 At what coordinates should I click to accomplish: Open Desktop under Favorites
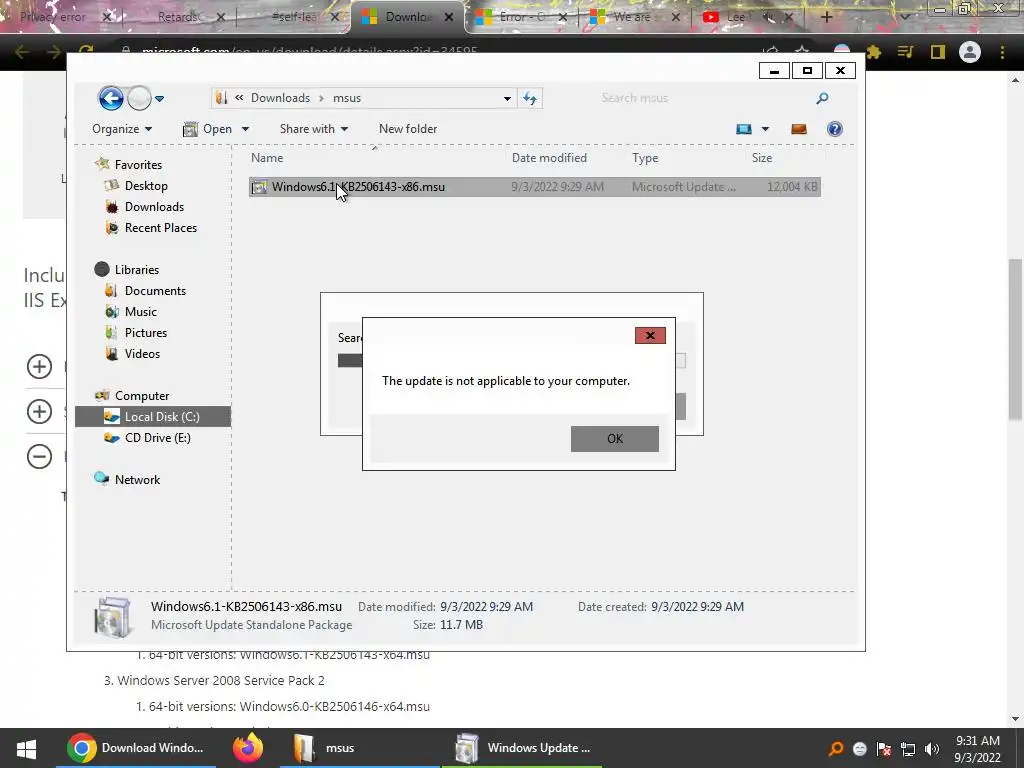[x=146, y=185]
